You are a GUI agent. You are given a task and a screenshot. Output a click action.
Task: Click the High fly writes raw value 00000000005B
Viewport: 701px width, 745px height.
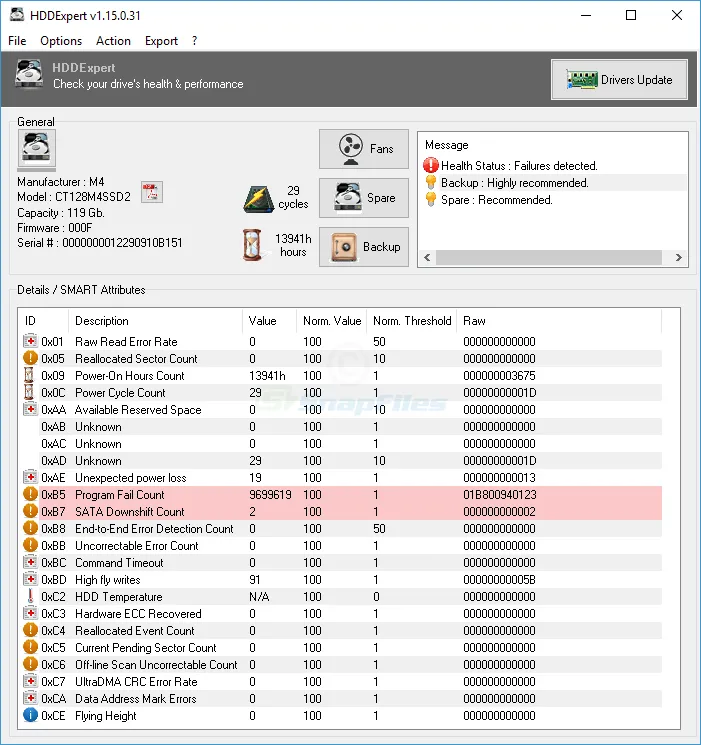(499, 580)
